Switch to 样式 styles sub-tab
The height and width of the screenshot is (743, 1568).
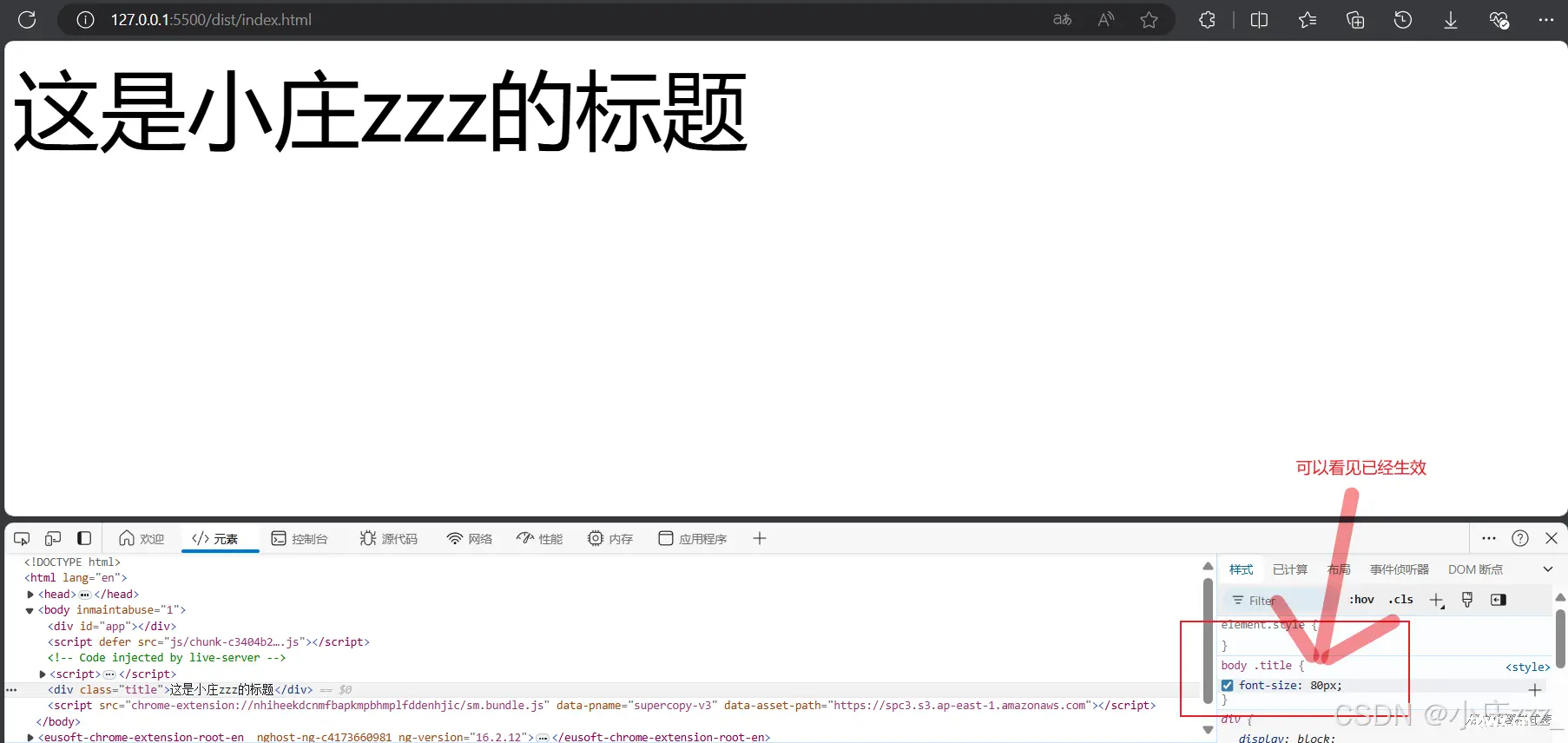click(x=1242, y=569)
